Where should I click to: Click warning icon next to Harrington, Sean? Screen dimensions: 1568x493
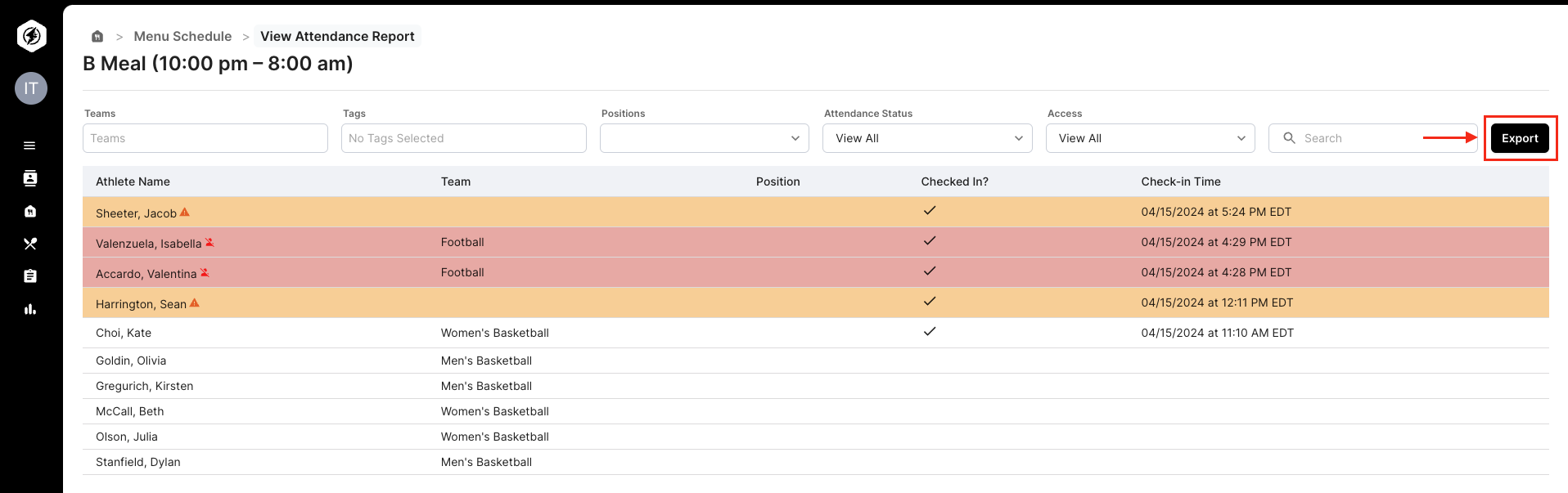tap(195, 303)
